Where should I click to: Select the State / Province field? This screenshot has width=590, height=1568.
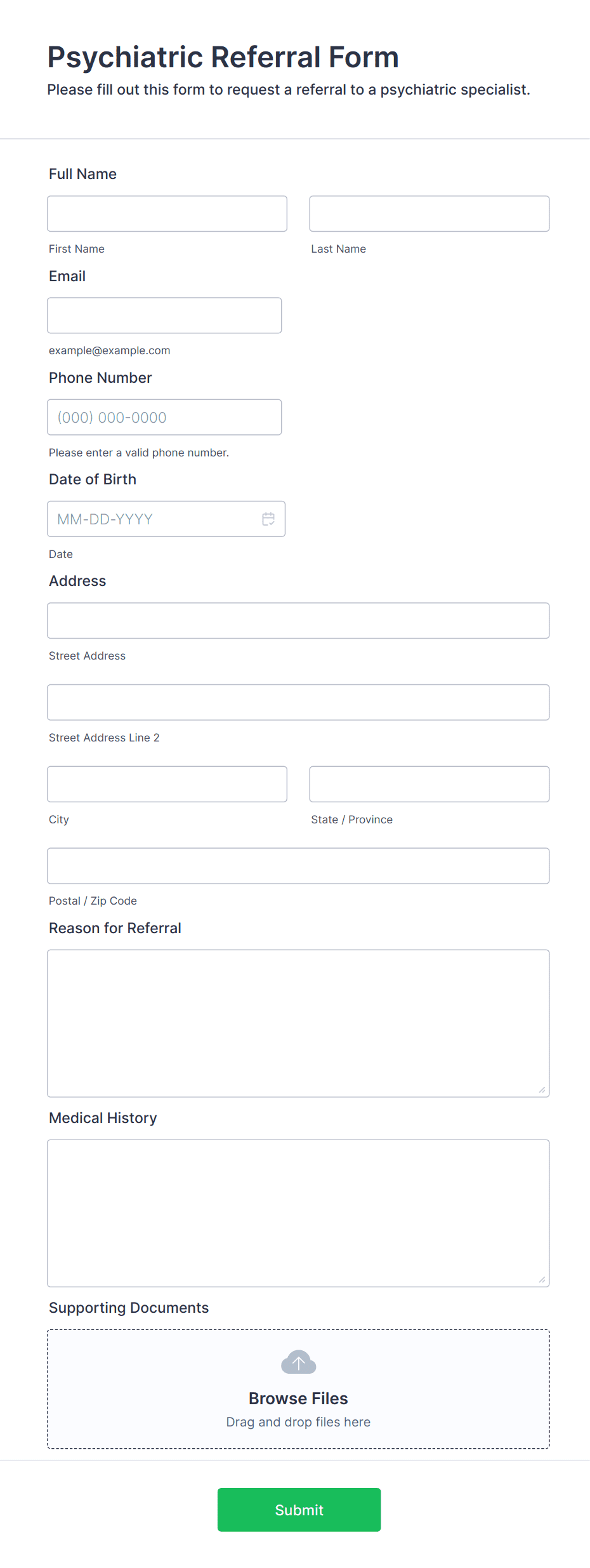[429, 784]
